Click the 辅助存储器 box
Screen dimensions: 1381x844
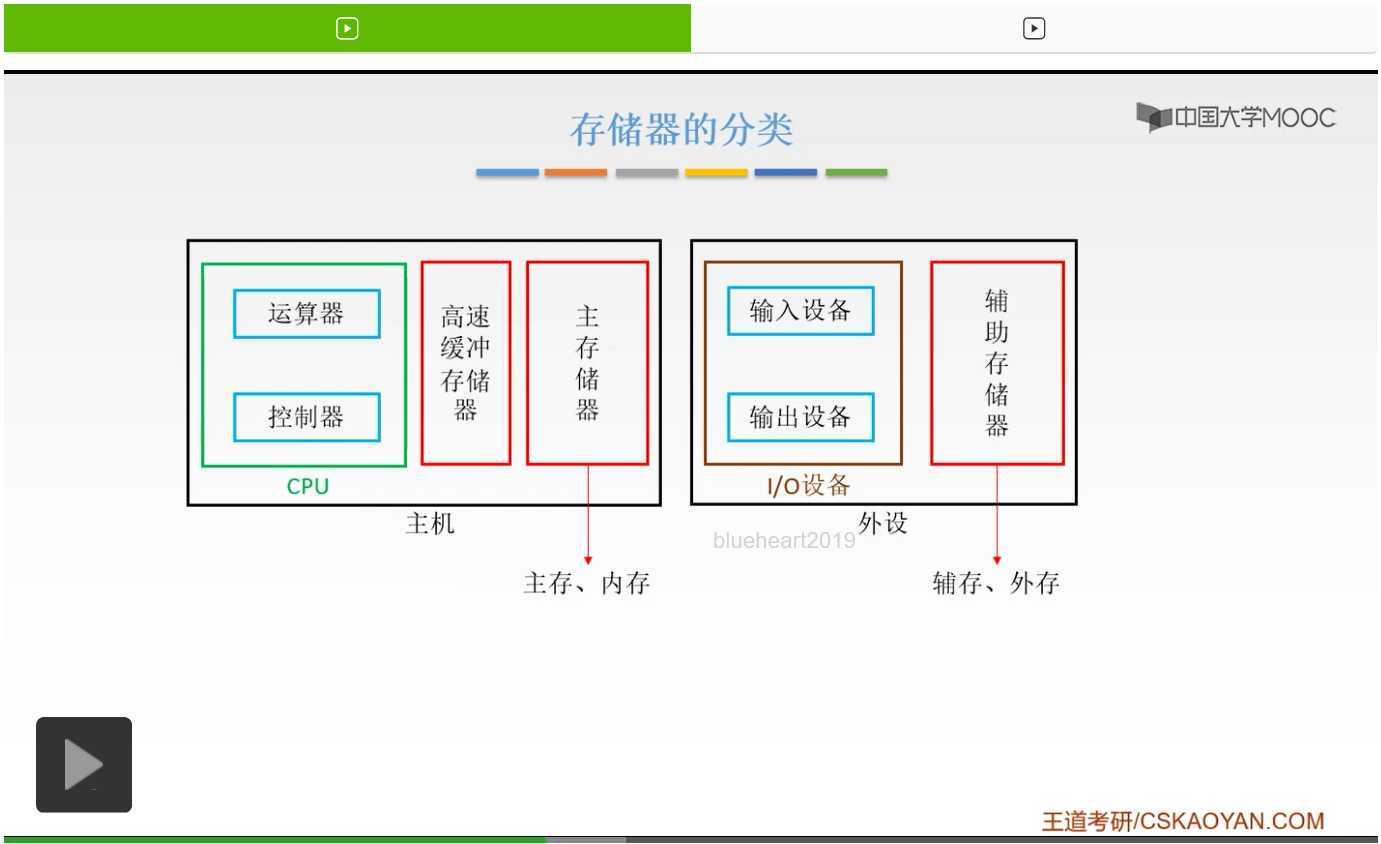pos(997,363)
